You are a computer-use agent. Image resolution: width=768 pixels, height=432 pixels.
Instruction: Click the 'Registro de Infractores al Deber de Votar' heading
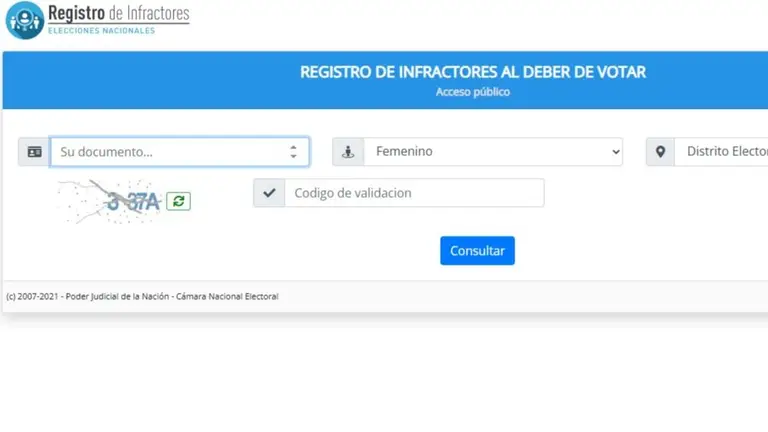473,72
